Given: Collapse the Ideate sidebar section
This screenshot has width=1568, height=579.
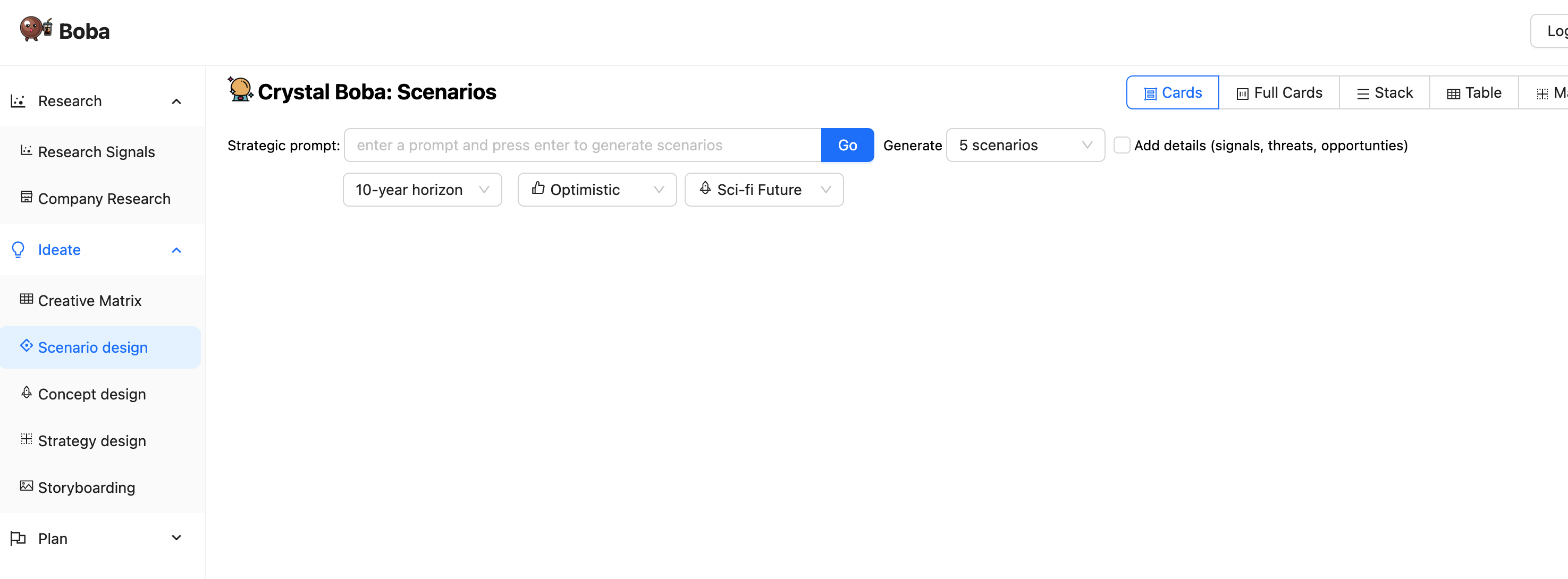Looking at the screenshot, I should pyautogui.click(x=176, y=250).
